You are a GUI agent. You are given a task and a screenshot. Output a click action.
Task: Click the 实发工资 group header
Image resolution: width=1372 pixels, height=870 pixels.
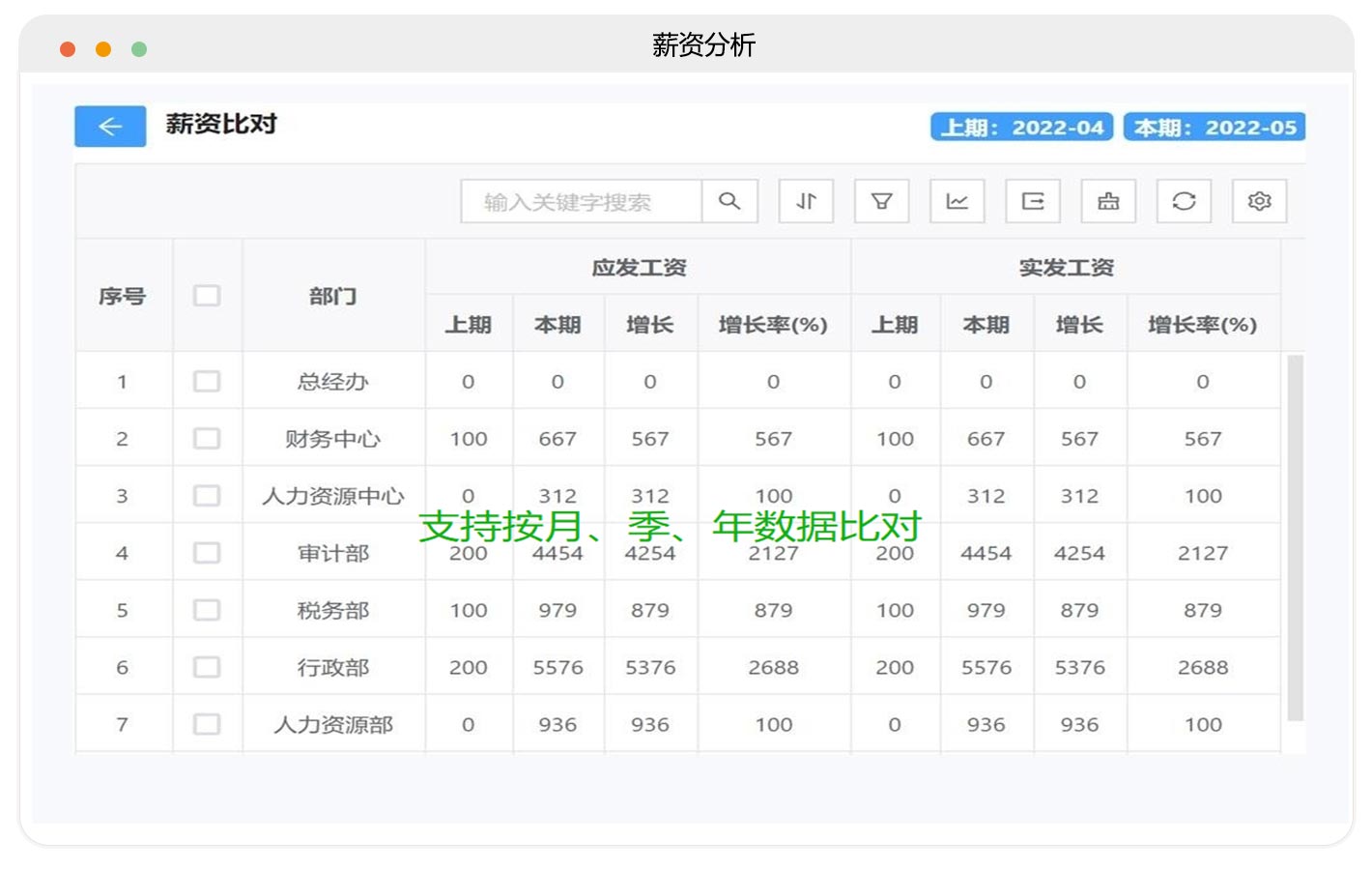coord(1066,268)
